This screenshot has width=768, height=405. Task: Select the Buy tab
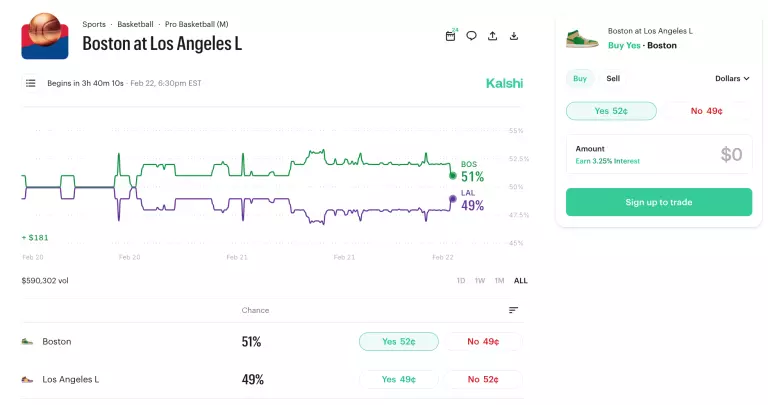(x=580, y=78)
